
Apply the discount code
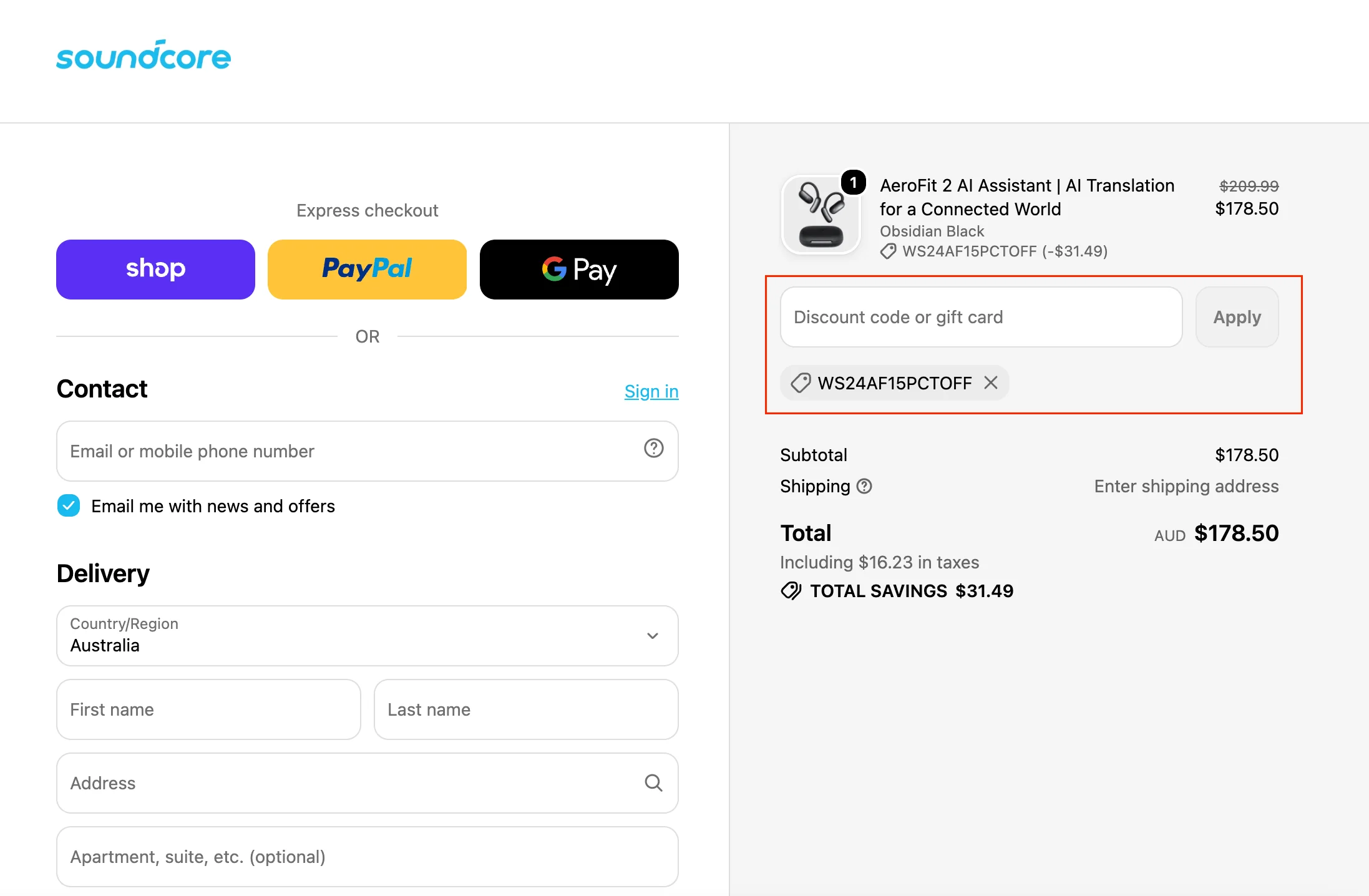(1237, 317)
